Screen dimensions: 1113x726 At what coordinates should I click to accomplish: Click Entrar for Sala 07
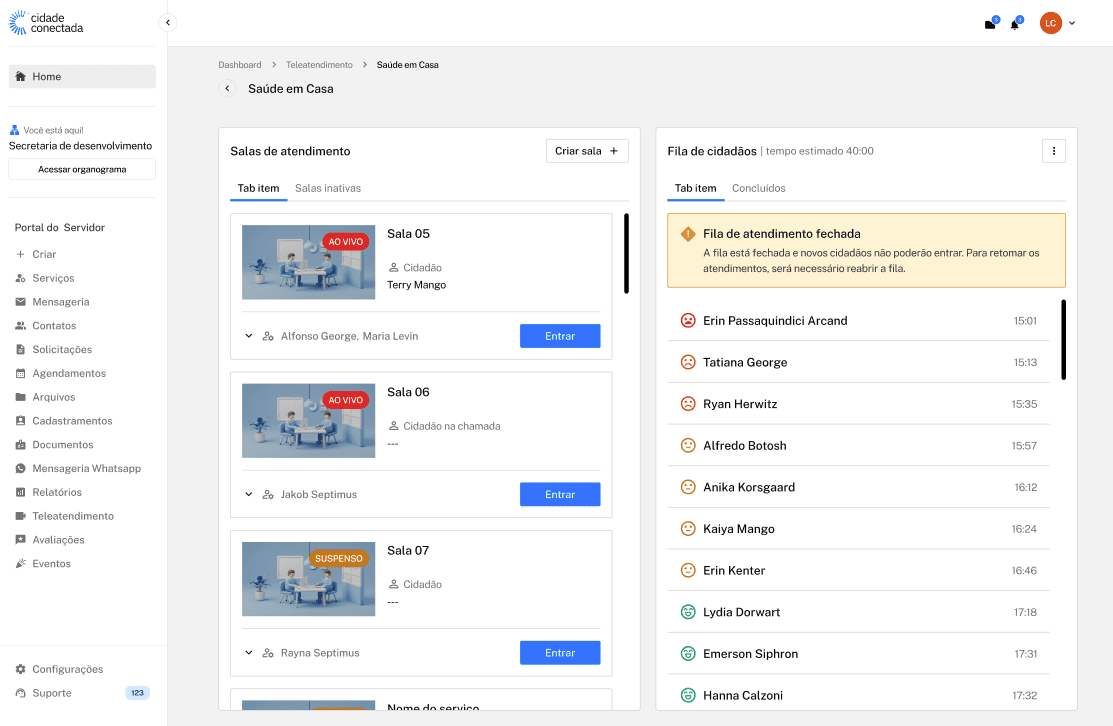point(560,652)
